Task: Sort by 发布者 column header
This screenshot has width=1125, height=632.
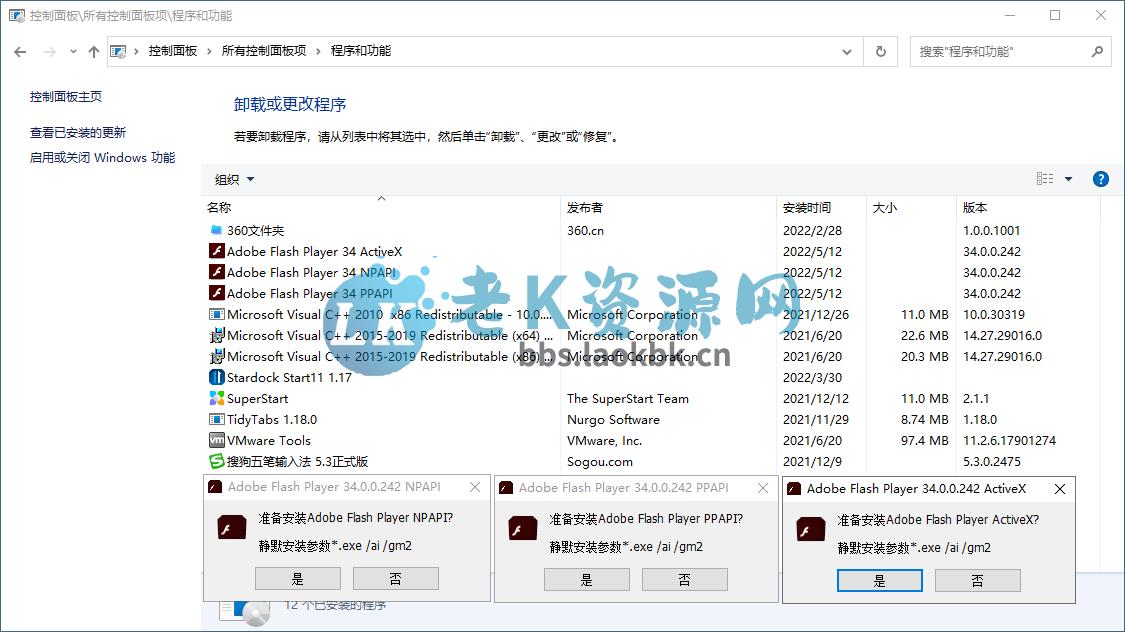Action: 585,208
